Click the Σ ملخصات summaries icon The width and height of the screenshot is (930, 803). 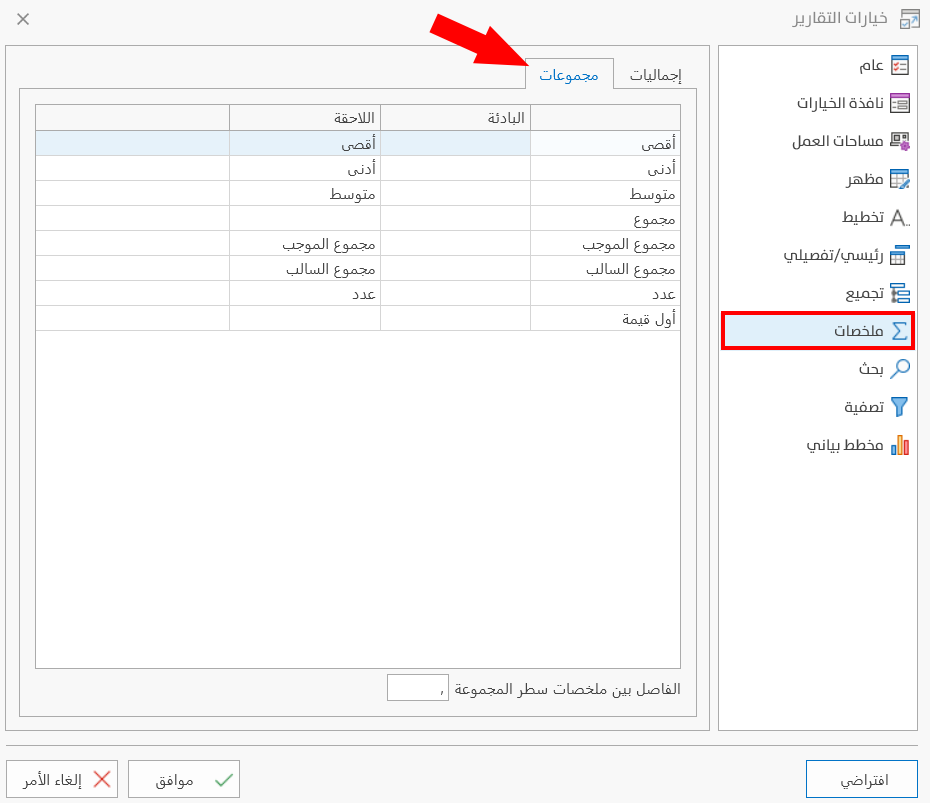[x=899, y=331]
